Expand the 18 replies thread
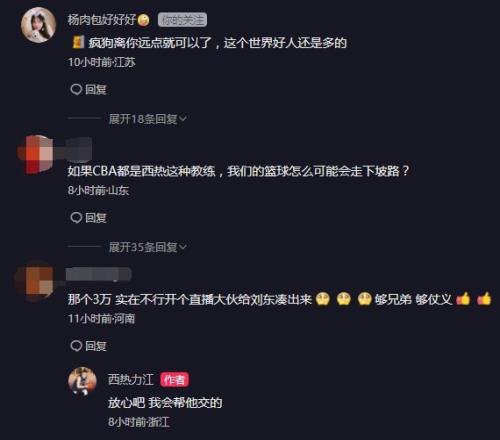Viewport: 500px width, 440px height. pos(143,119)
